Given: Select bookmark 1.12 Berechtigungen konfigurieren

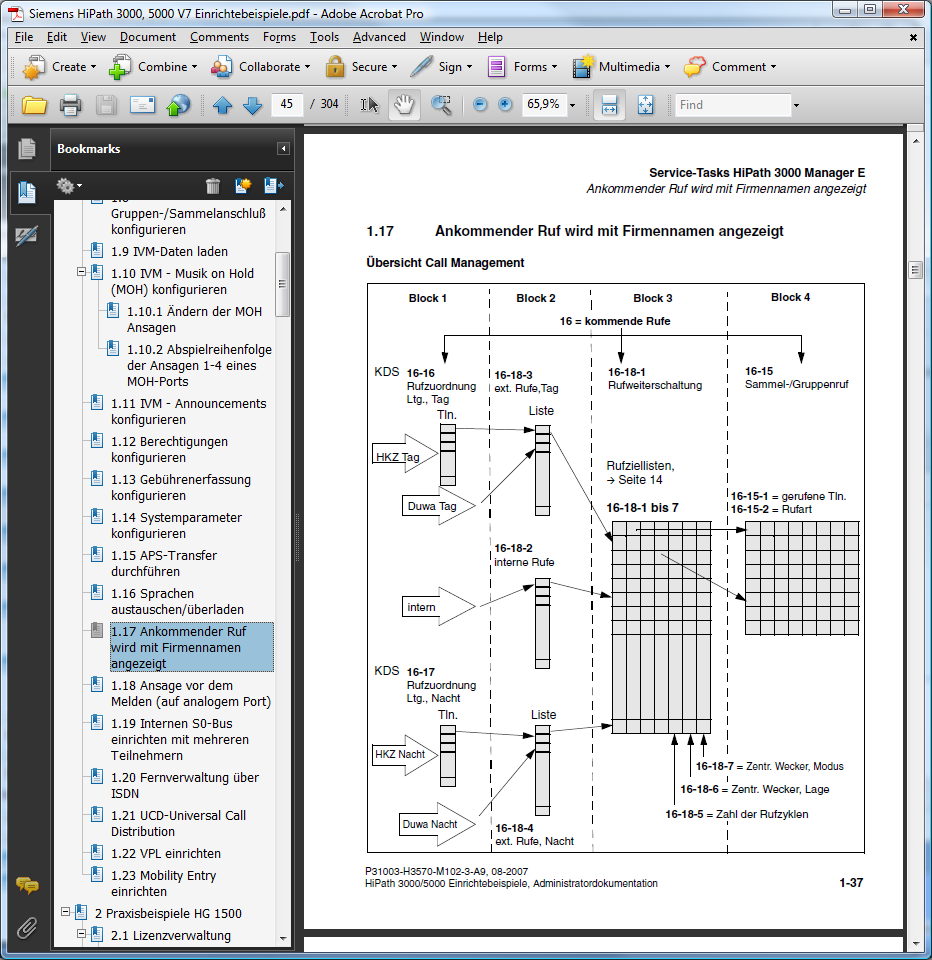Looking at the screenshot, I should (x=169, y=449).
